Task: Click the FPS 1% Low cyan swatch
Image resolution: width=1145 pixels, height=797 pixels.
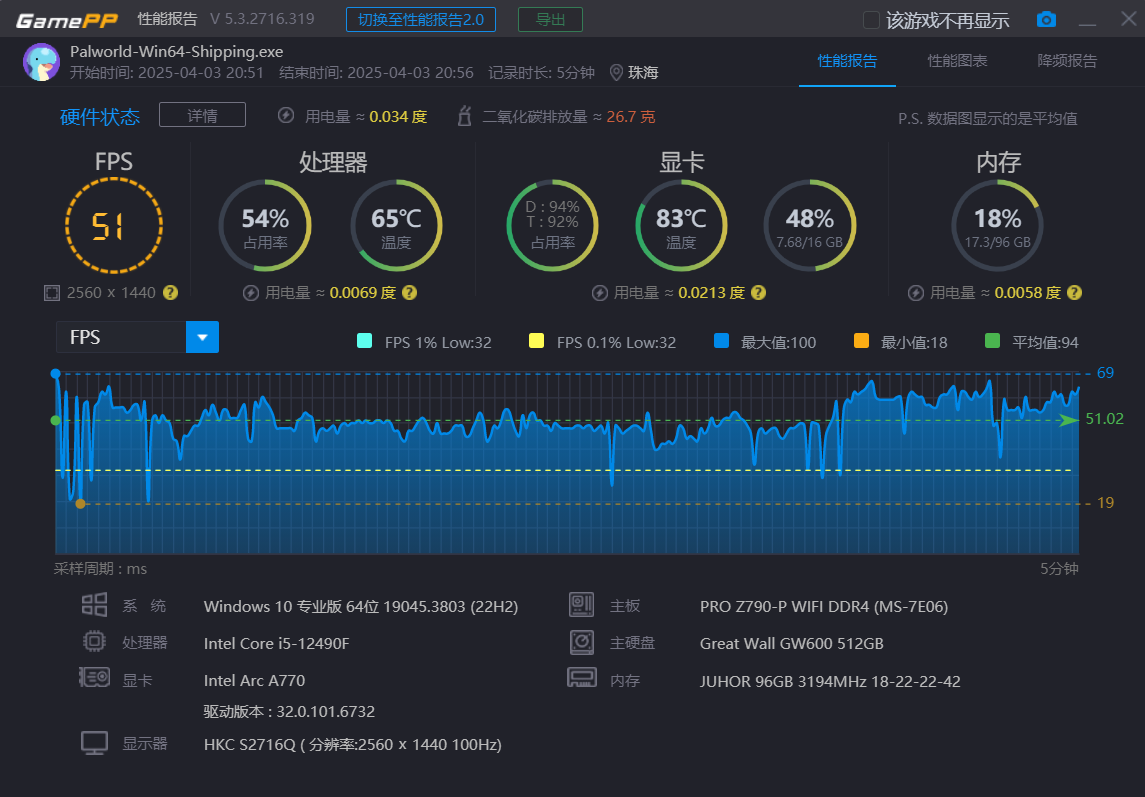Action: click(364, 340)
